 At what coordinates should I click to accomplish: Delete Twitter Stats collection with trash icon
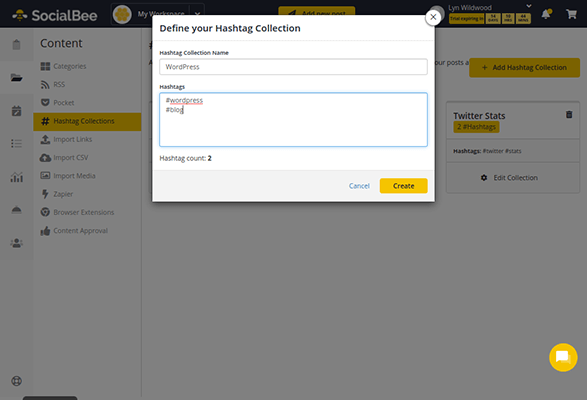569,115
